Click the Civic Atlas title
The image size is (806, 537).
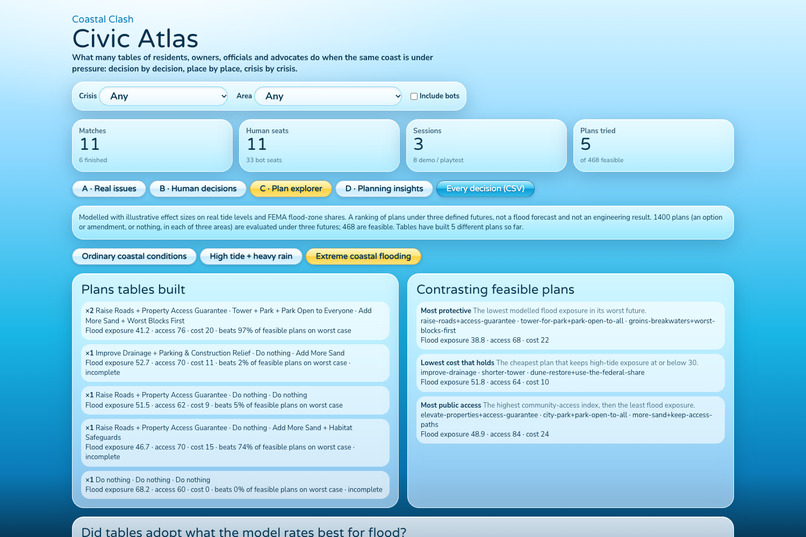tap(135, 39)
